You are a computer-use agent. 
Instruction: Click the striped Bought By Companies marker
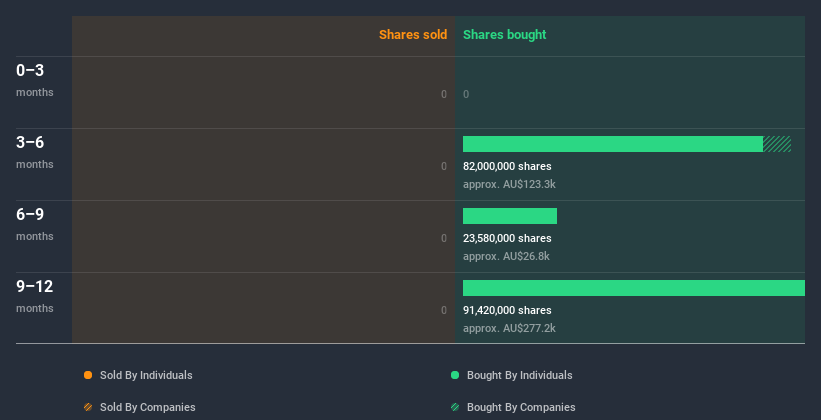[455, 407]
